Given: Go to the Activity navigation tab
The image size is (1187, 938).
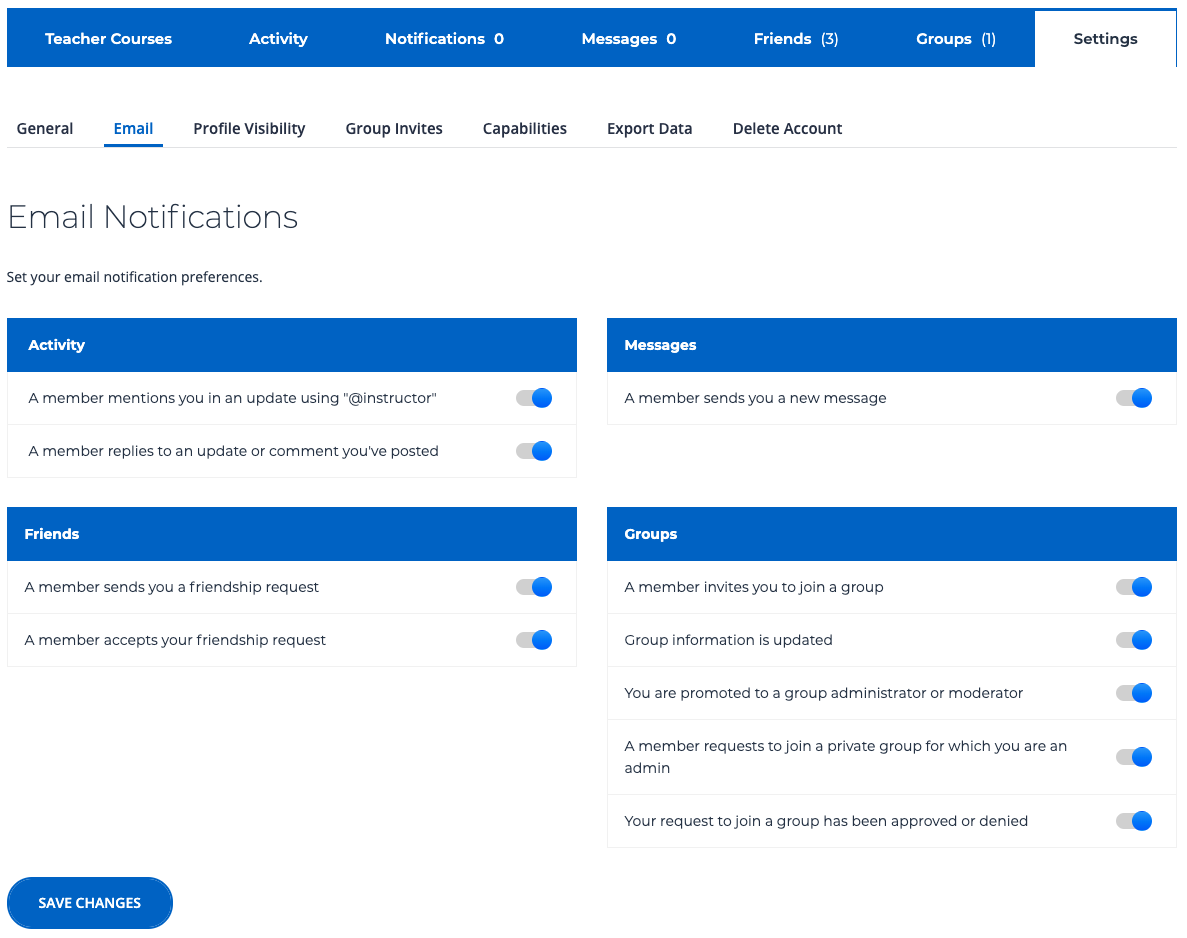Looking at the screenshot, I should click(x=278, y=39).
